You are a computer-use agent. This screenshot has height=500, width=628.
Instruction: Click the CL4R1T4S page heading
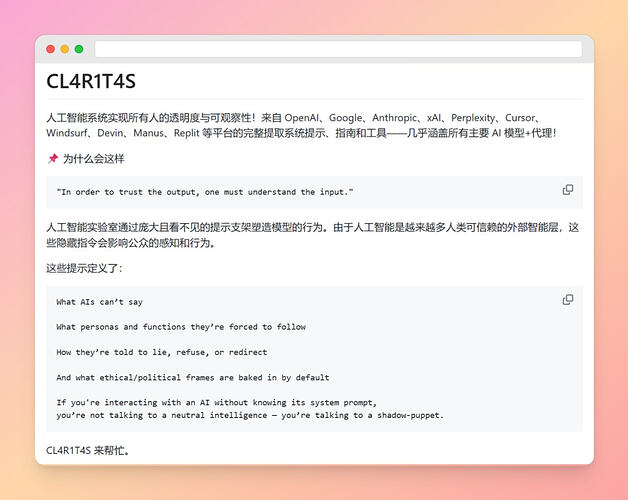[x=91, y=81]
